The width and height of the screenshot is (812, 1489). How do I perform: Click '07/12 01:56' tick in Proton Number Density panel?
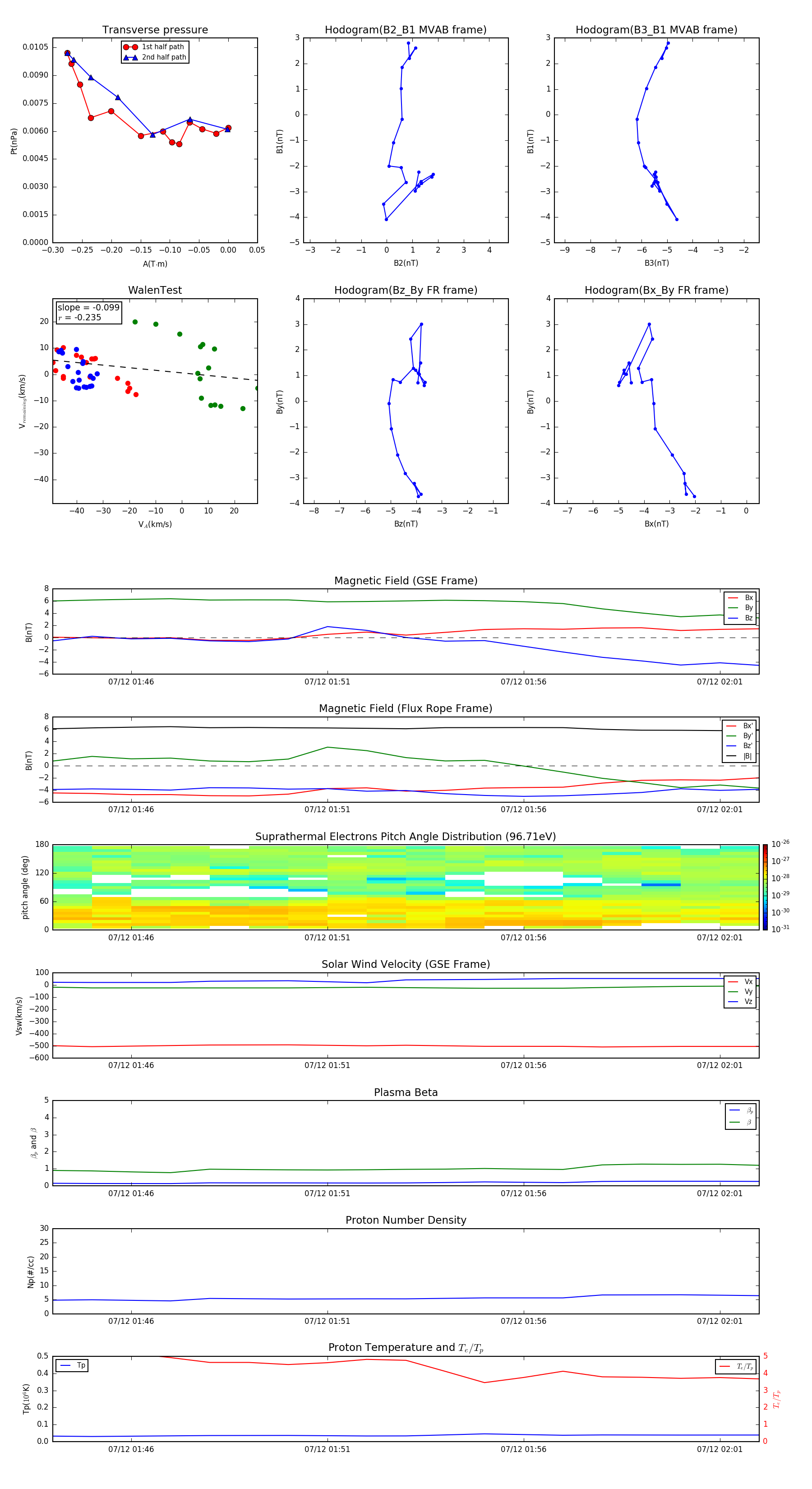click(x=523, y=1321)
